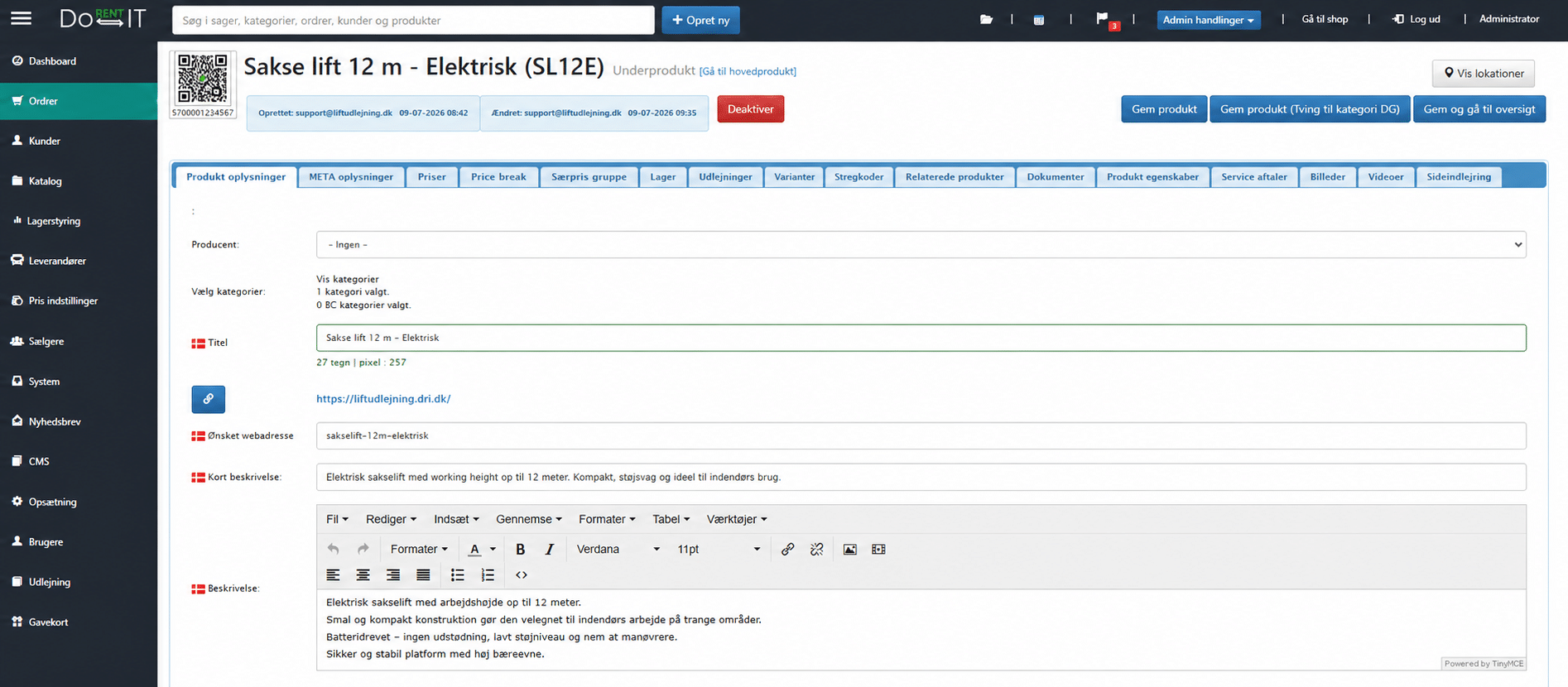Open flag notifications with red badge
Image resolution: width=1568 pixels, height=687 pixels.
click(x=1106, y=20)
